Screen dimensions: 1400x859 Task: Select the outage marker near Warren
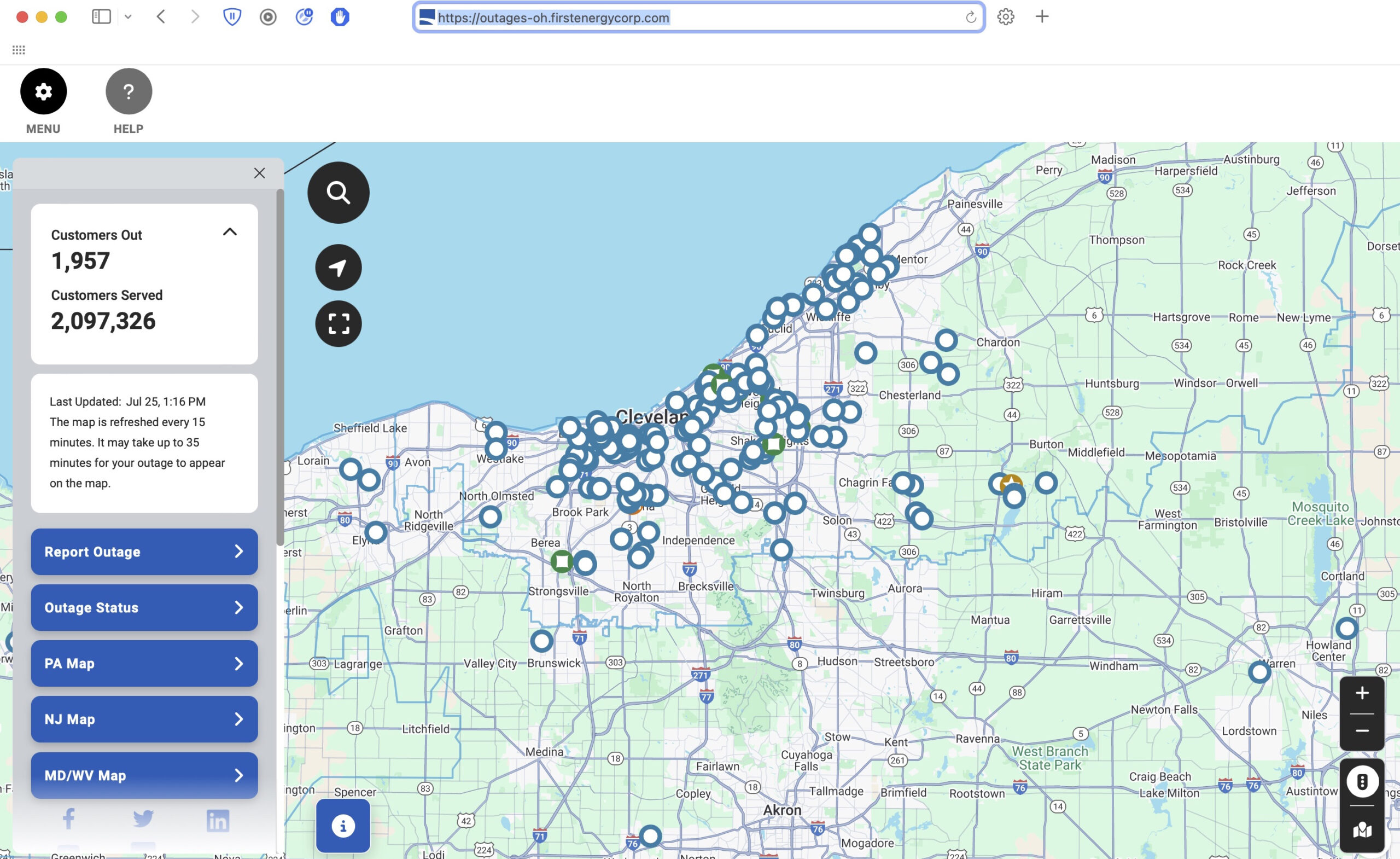click(x=1259, y=672)
